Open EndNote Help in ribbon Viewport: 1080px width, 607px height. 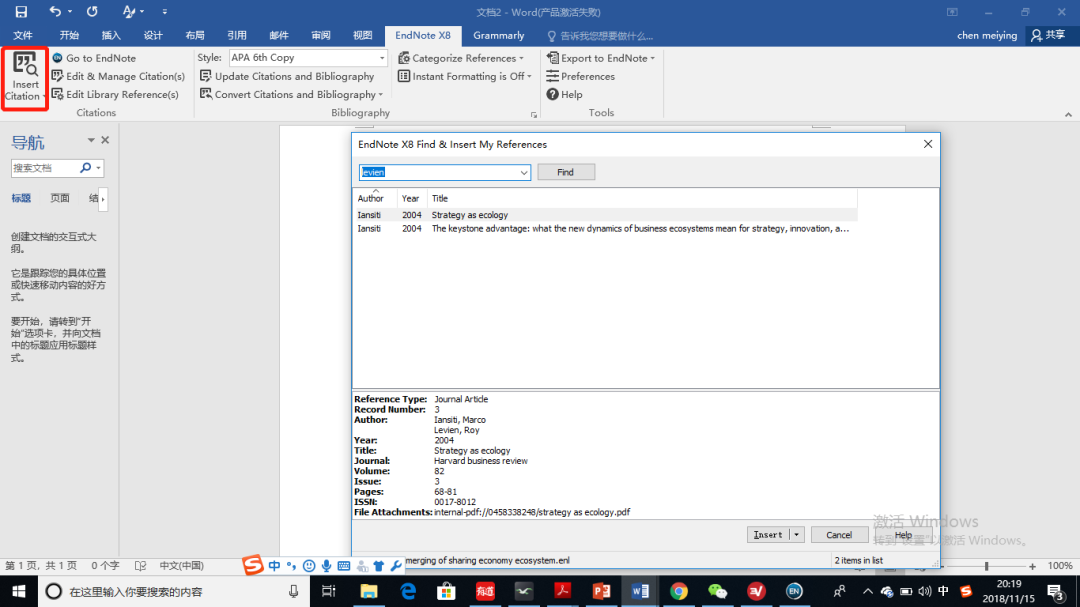tap(564, 94)
